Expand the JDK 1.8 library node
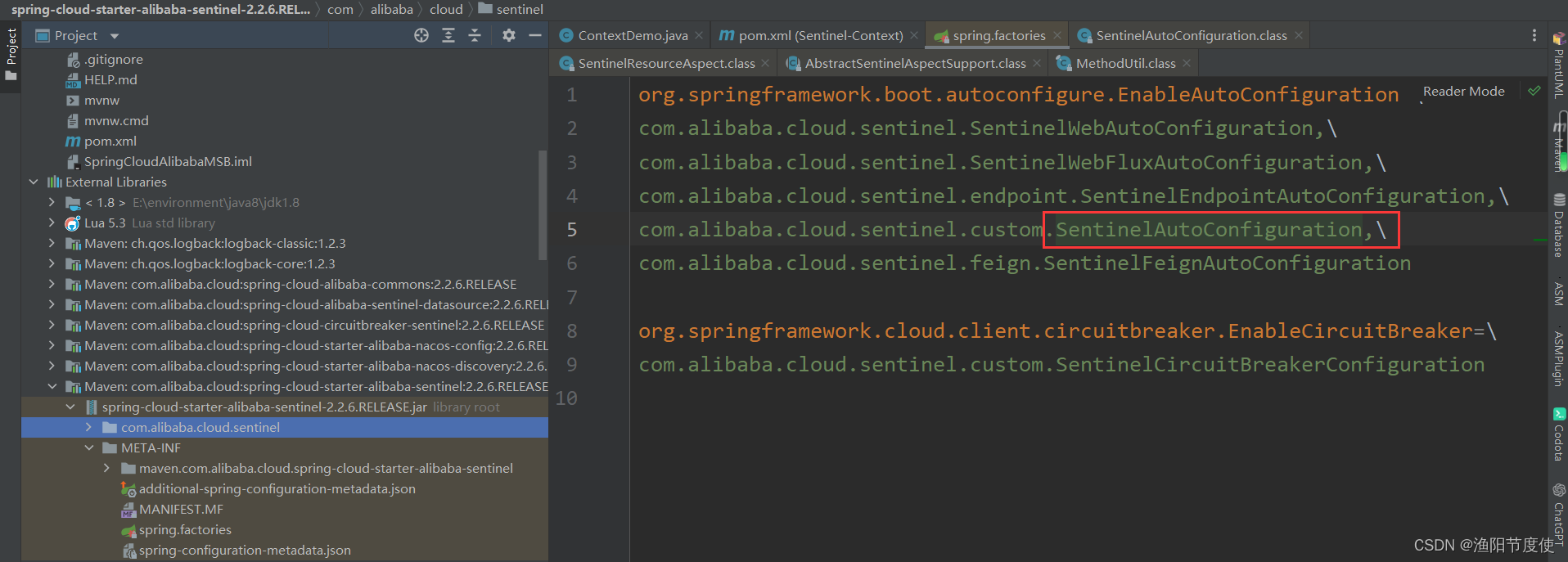The image size is (1568, 562). (x=52, y=202)
